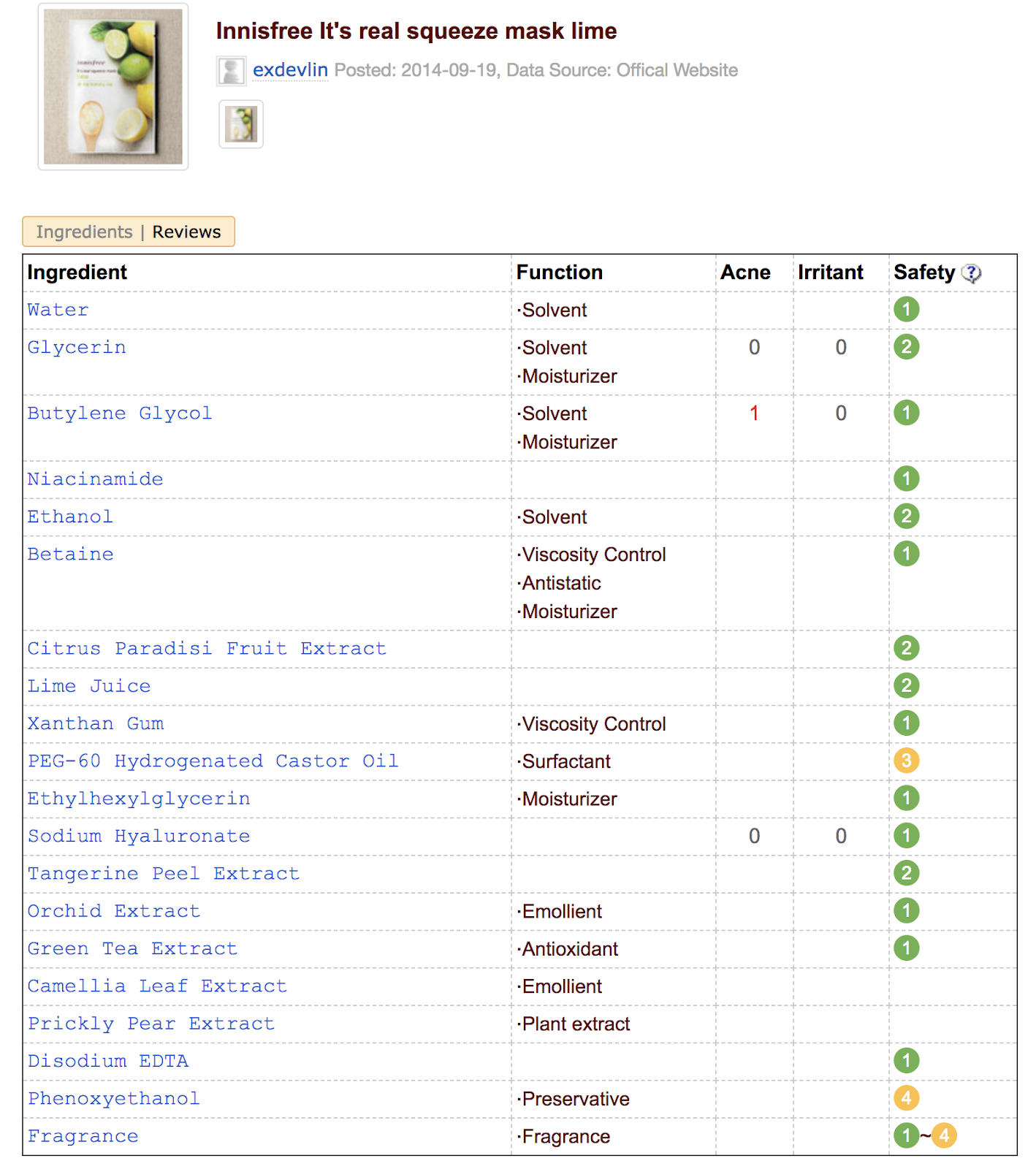The height and width of the screenshot is (1169, 1036).
Task: Open the Orchid Extract ingredient link
Action: pos(114,911)
